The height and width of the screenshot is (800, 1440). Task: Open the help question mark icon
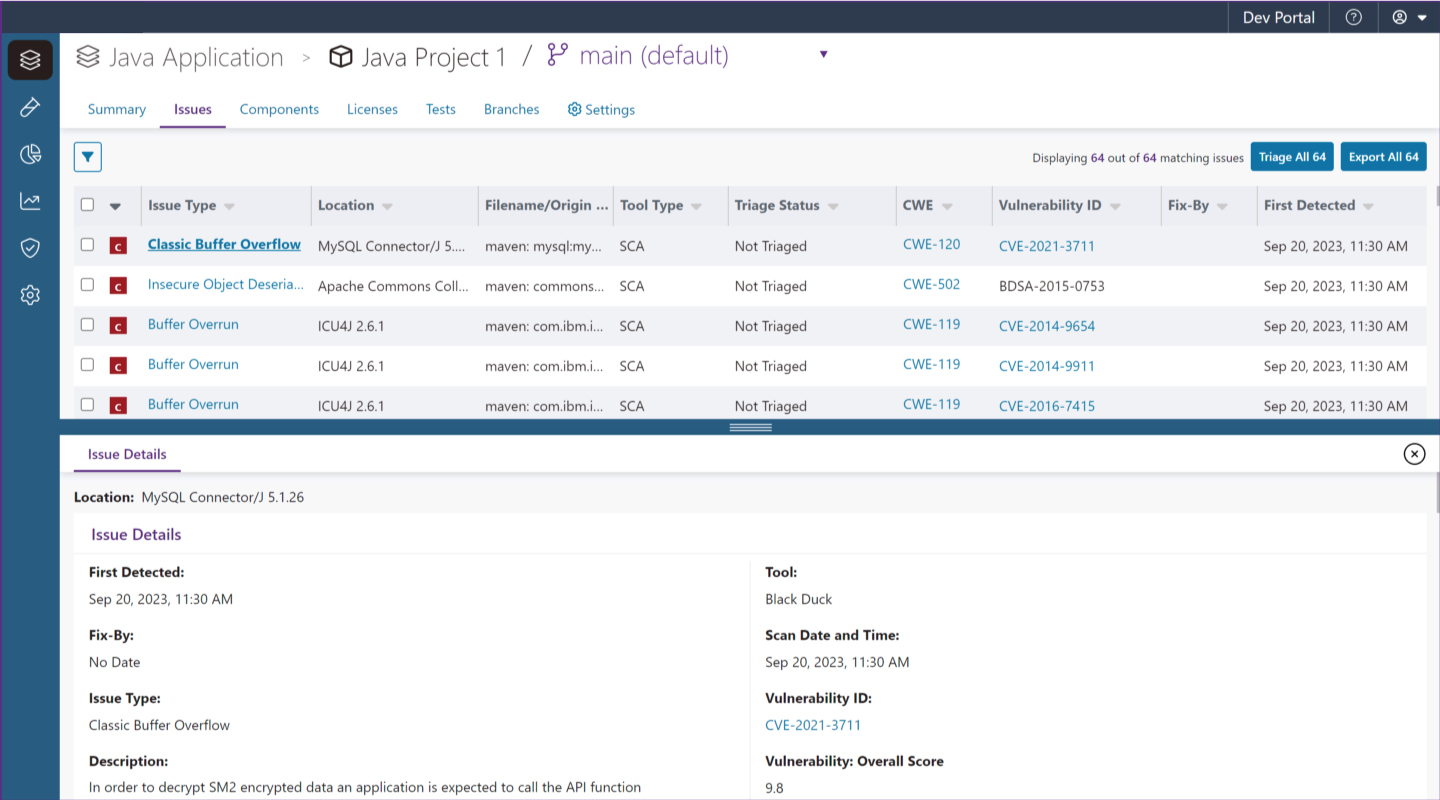(1353, 17)
